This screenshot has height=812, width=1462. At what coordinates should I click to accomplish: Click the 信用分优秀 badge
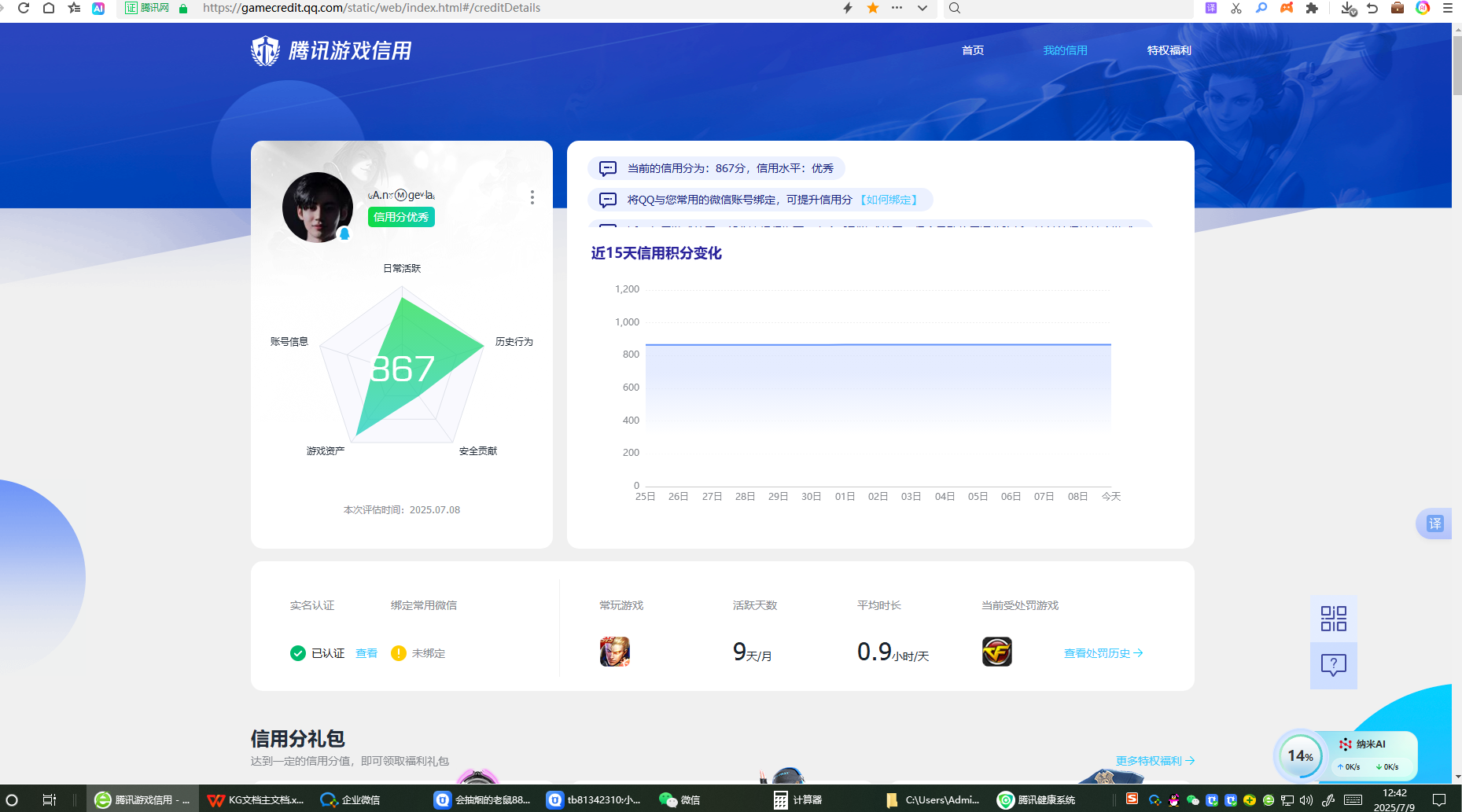(401, 217)
